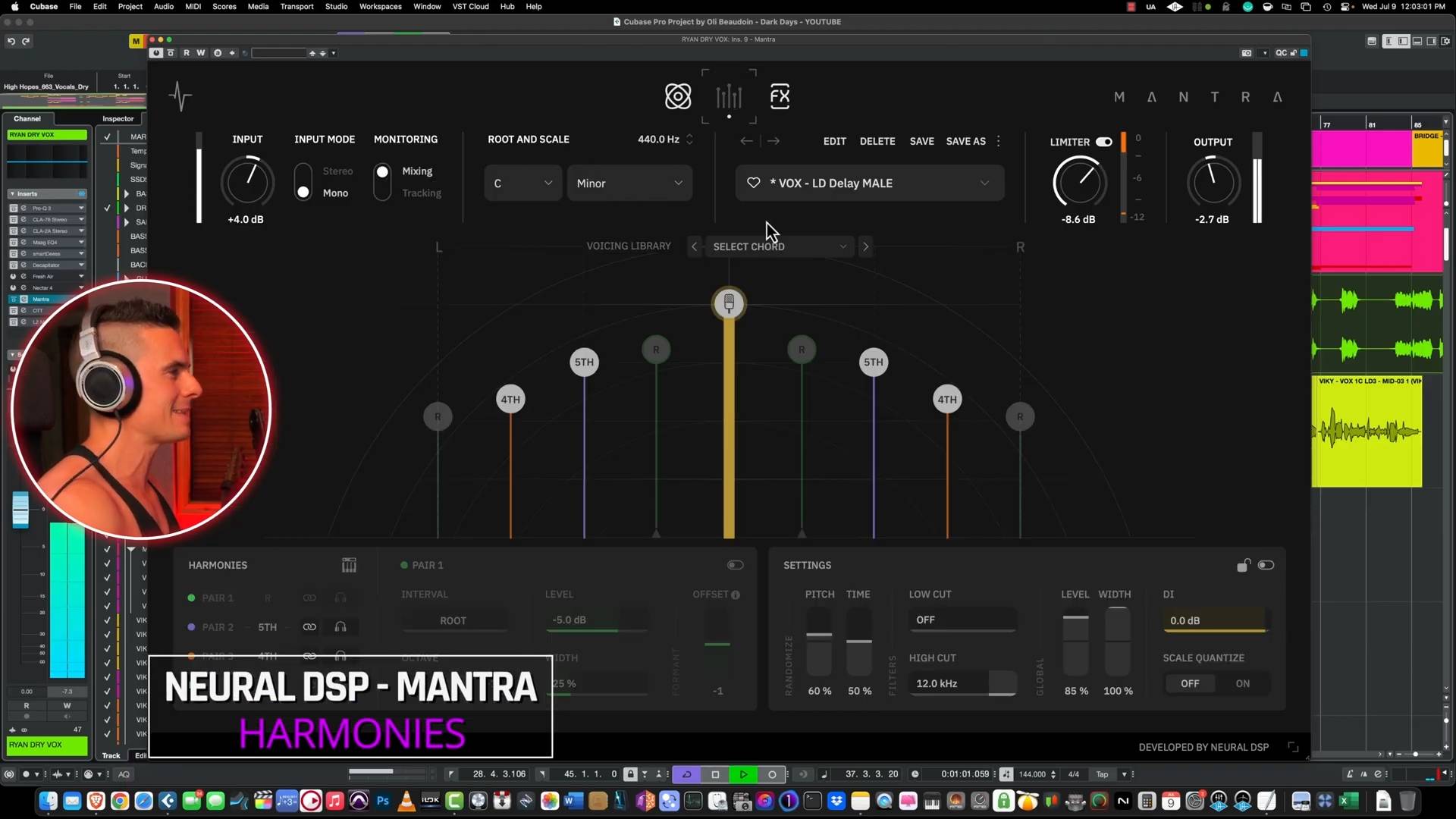This screenshot has height=819, width=1456.
Task: Click the Neural DSP waveform logo icon
Action: click(180, 96)
